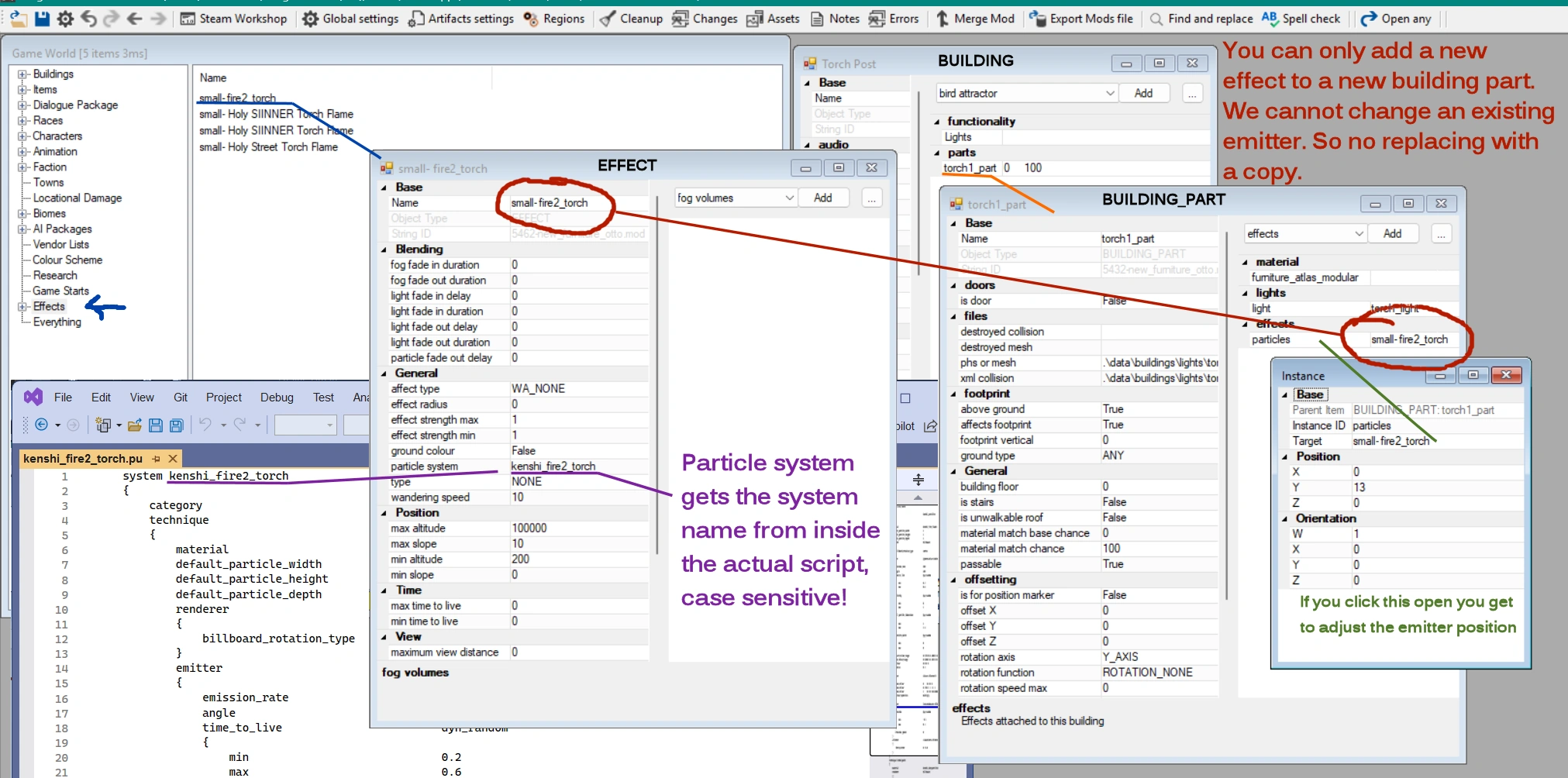This screenshot has width=1568, height=778.
Task: Click Merge Mod in toolbar
Action: (x=975, y=19)
